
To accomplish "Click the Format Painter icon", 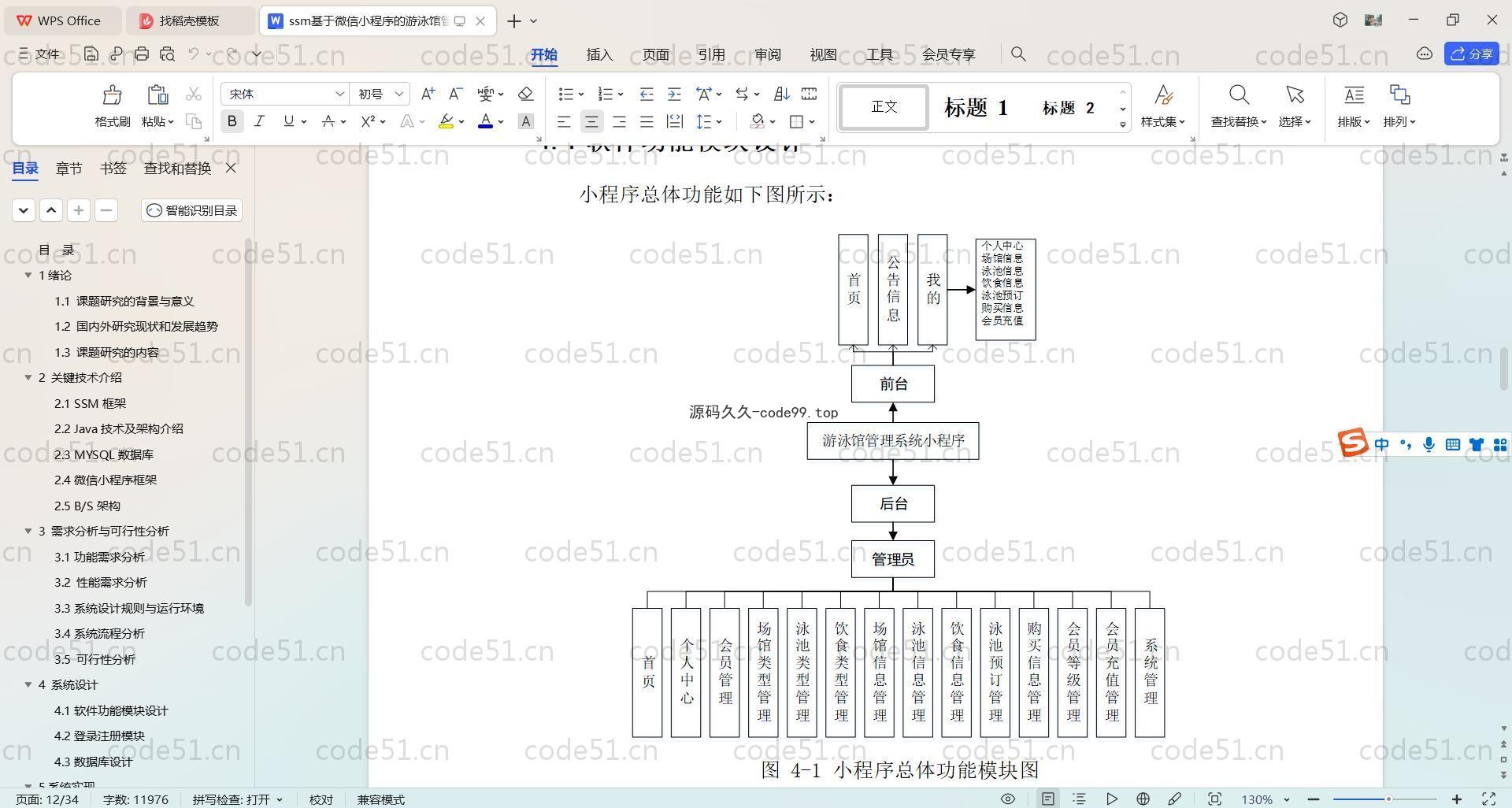I will point(112,95).
